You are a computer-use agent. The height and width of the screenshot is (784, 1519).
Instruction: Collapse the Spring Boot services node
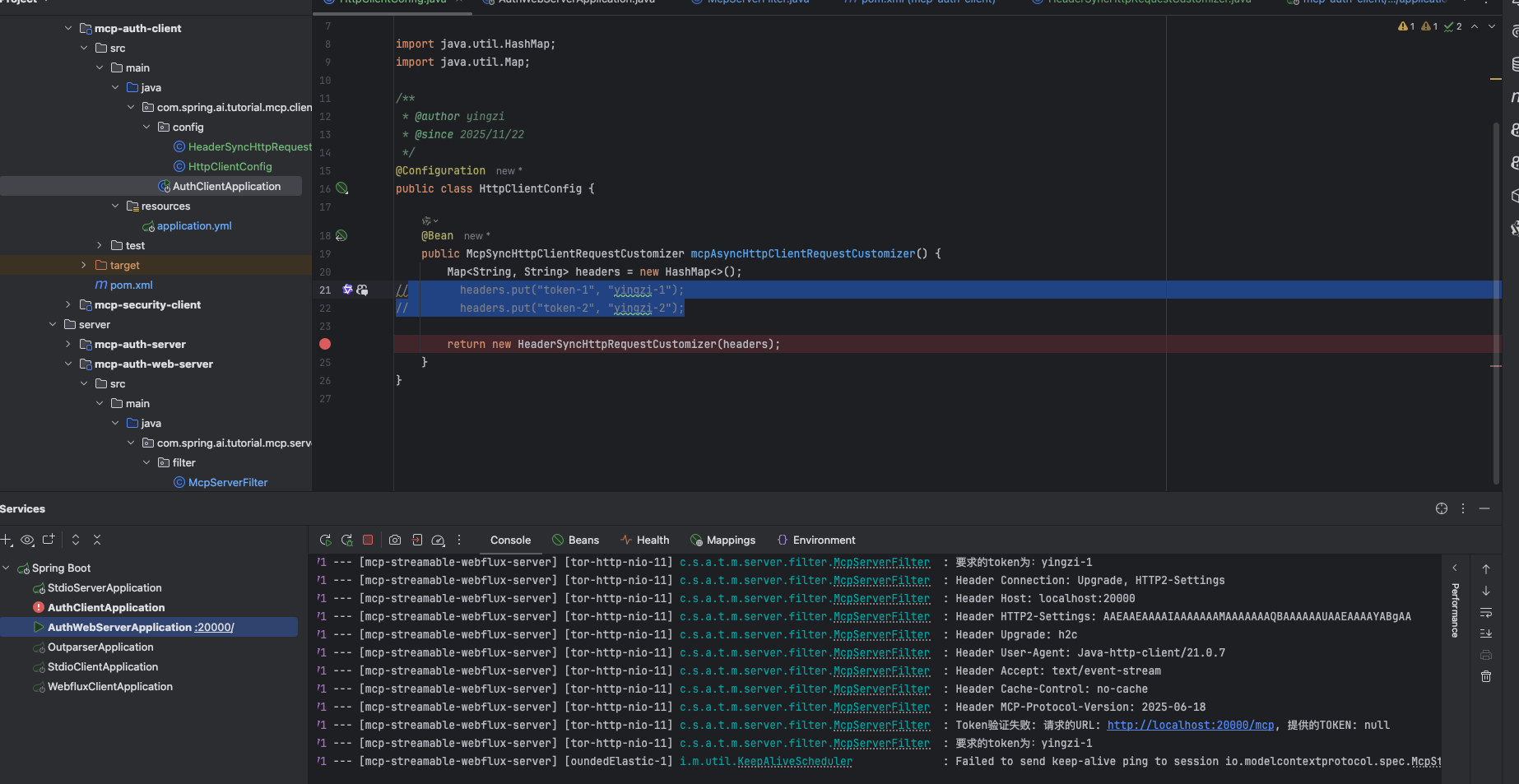click(7, 568)
